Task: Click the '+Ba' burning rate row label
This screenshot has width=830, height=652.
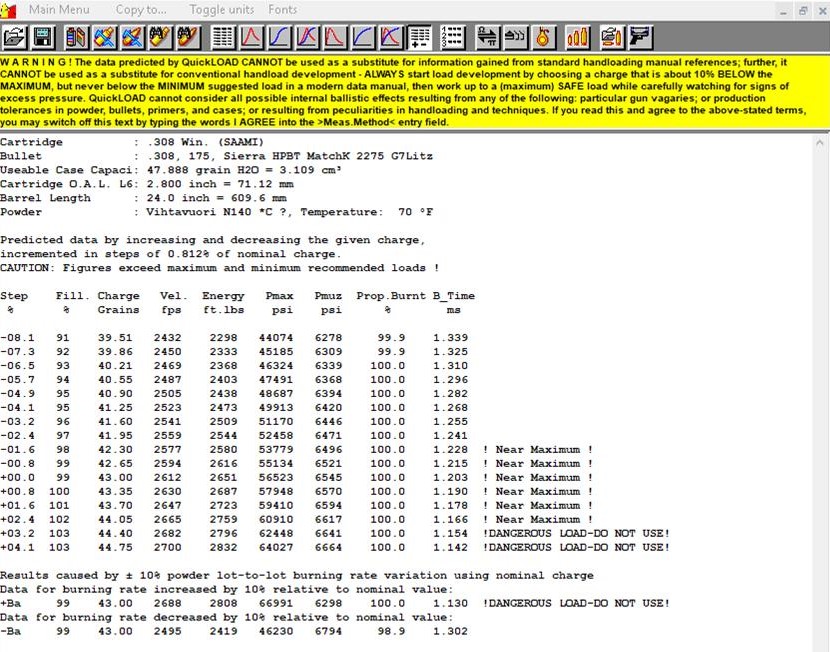Action: (11, 603)
